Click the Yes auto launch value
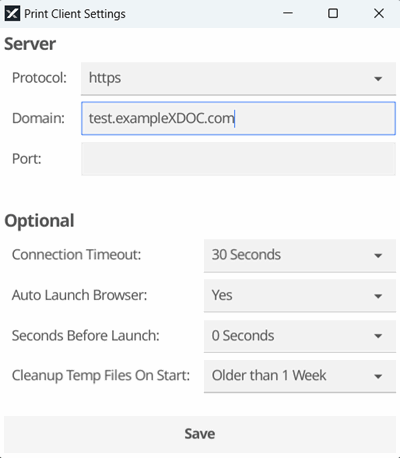This screenshot has width=400, height=458. pos(222,295)
